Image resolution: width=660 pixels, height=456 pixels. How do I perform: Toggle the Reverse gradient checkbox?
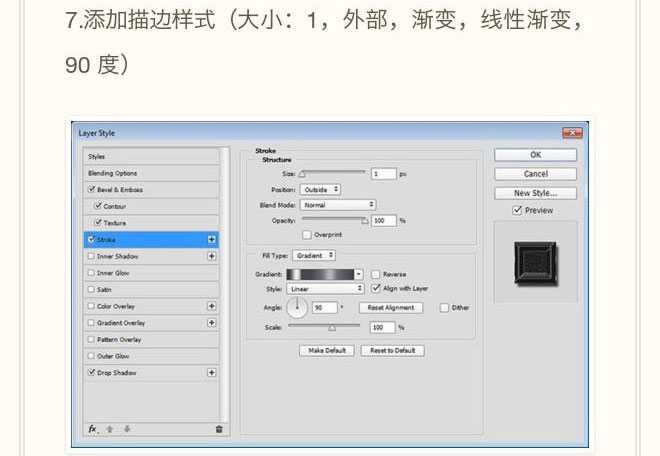click(375, 273)
